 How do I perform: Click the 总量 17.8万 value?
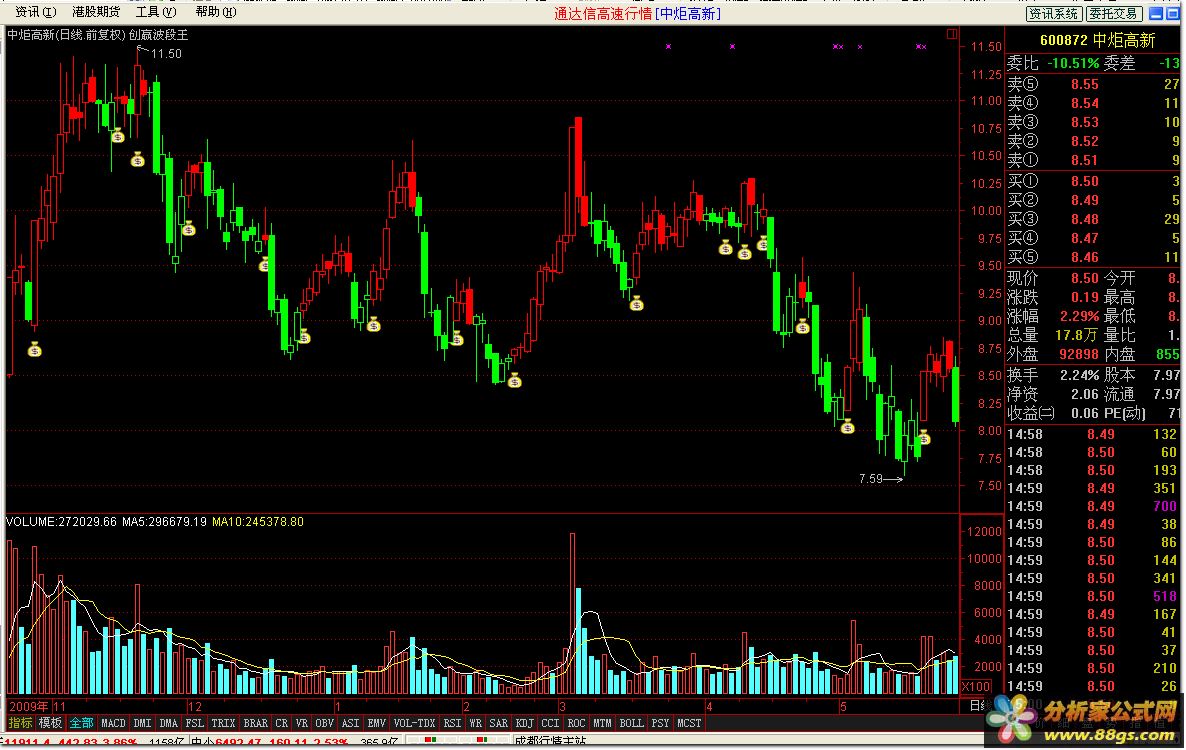(x=1076, y=335)
